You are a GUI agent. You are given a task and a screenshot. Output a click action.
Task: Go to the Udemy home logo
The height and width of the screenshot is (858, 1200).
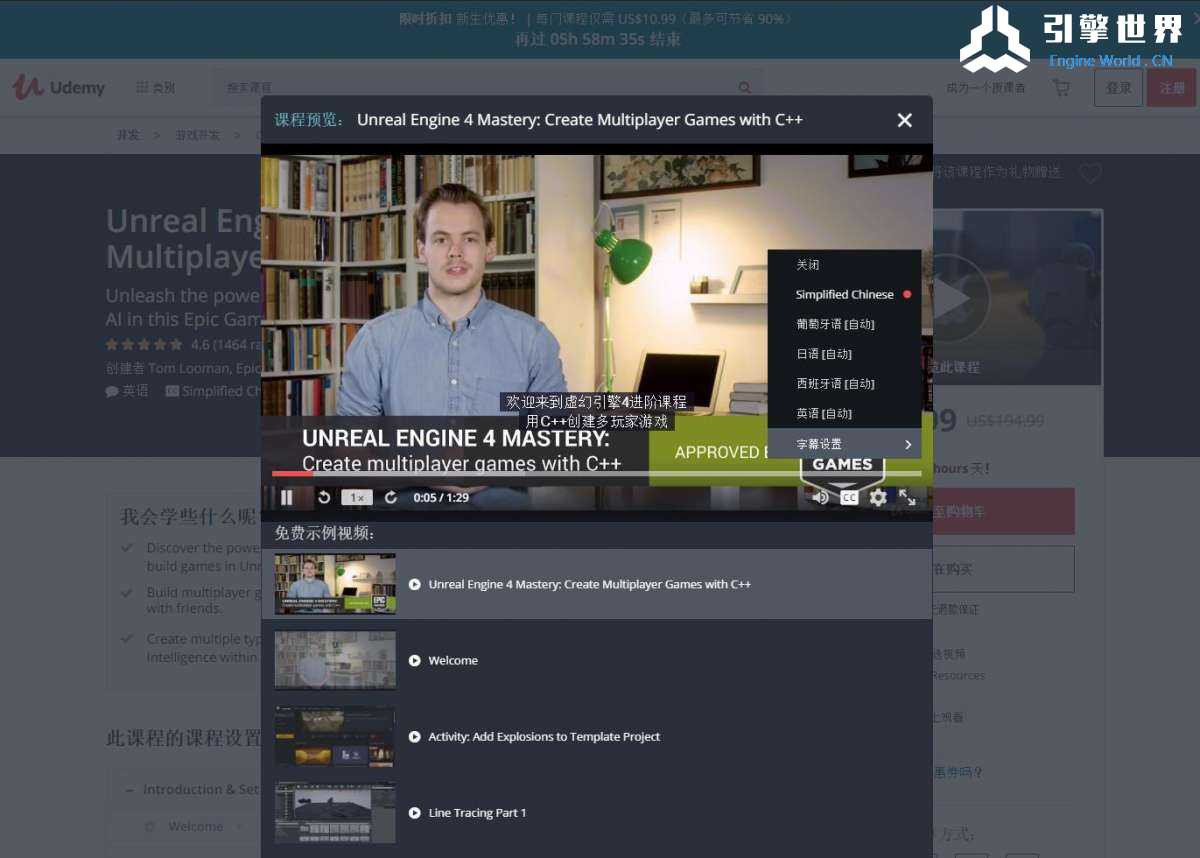coord(59,88)
